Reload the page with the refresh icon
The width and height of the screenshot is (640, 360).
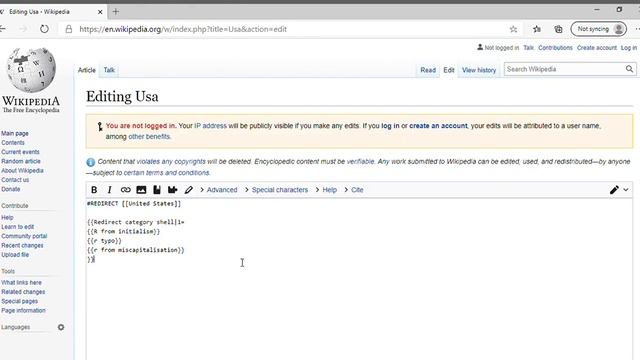pyautogui.click(x=44, y=29)
